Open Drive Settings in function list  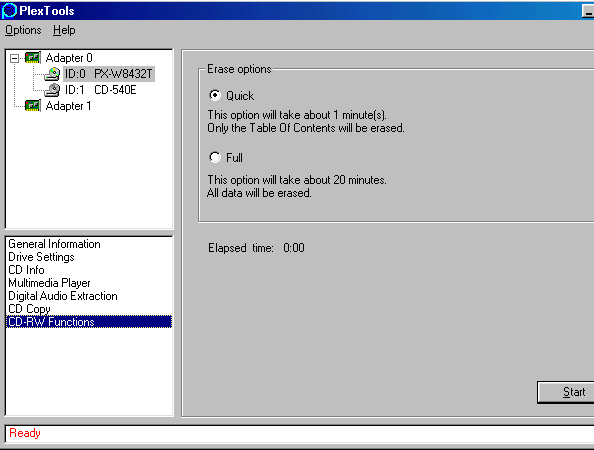pyautogui.click(x=41, y=257)
